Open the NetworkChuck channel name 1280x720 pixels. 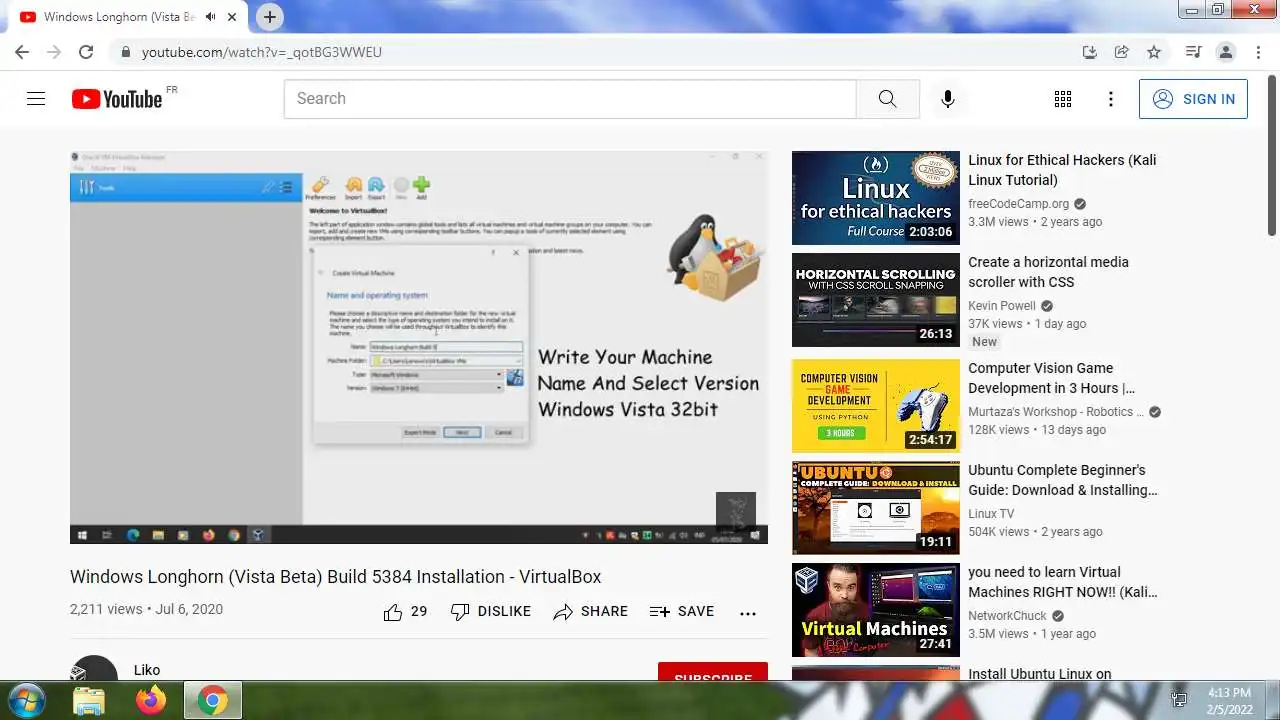pos(1007,616)
